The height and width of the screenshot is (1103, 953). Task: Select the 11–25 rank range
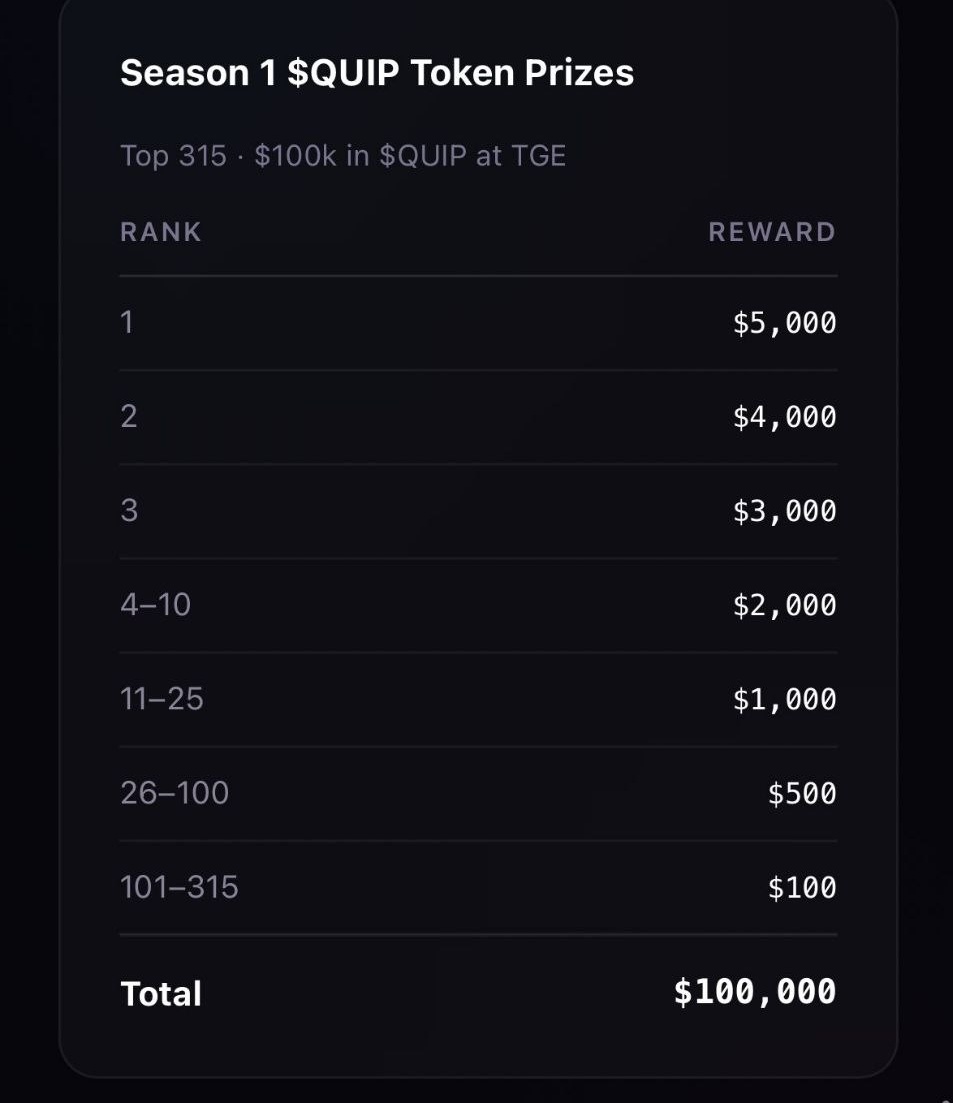pyautogui.click(x=162, y=699)
